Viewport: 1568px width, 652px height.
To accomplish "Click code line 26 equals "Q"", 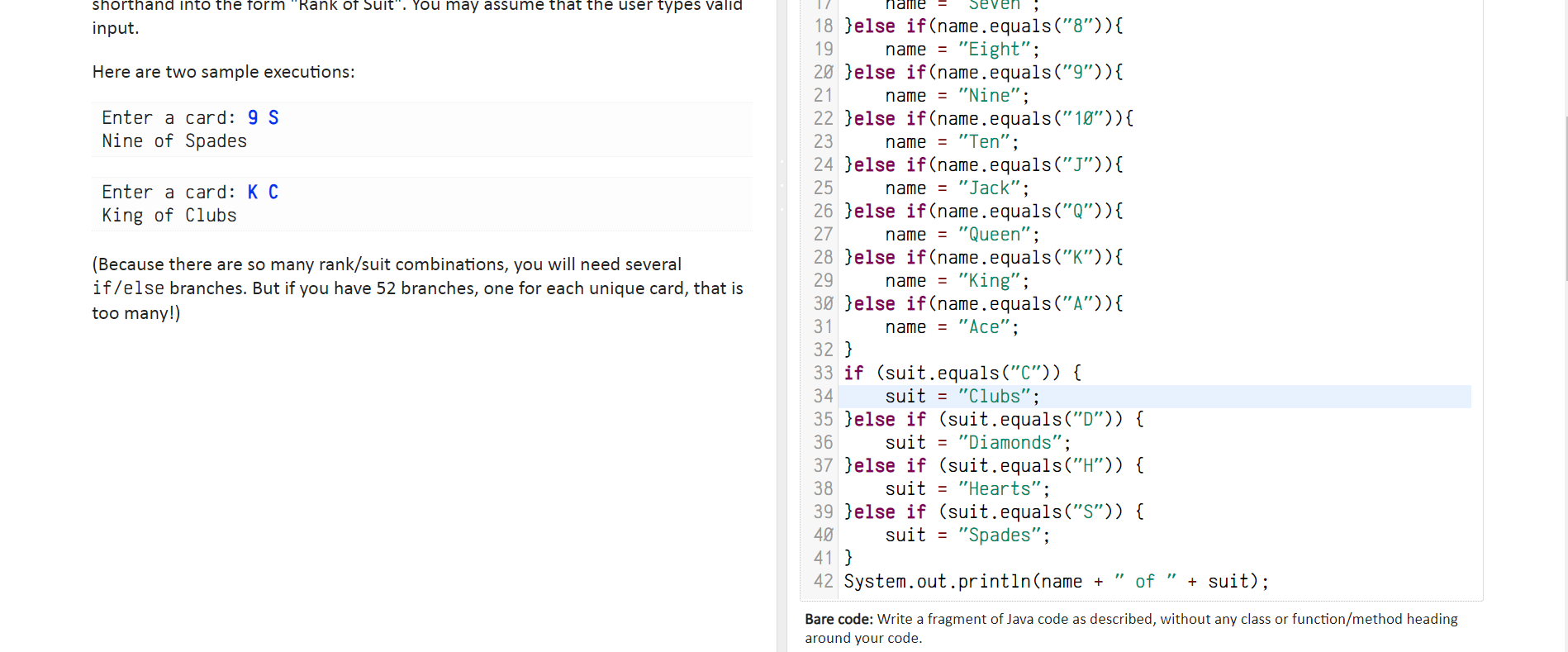I will coord(983,211).
